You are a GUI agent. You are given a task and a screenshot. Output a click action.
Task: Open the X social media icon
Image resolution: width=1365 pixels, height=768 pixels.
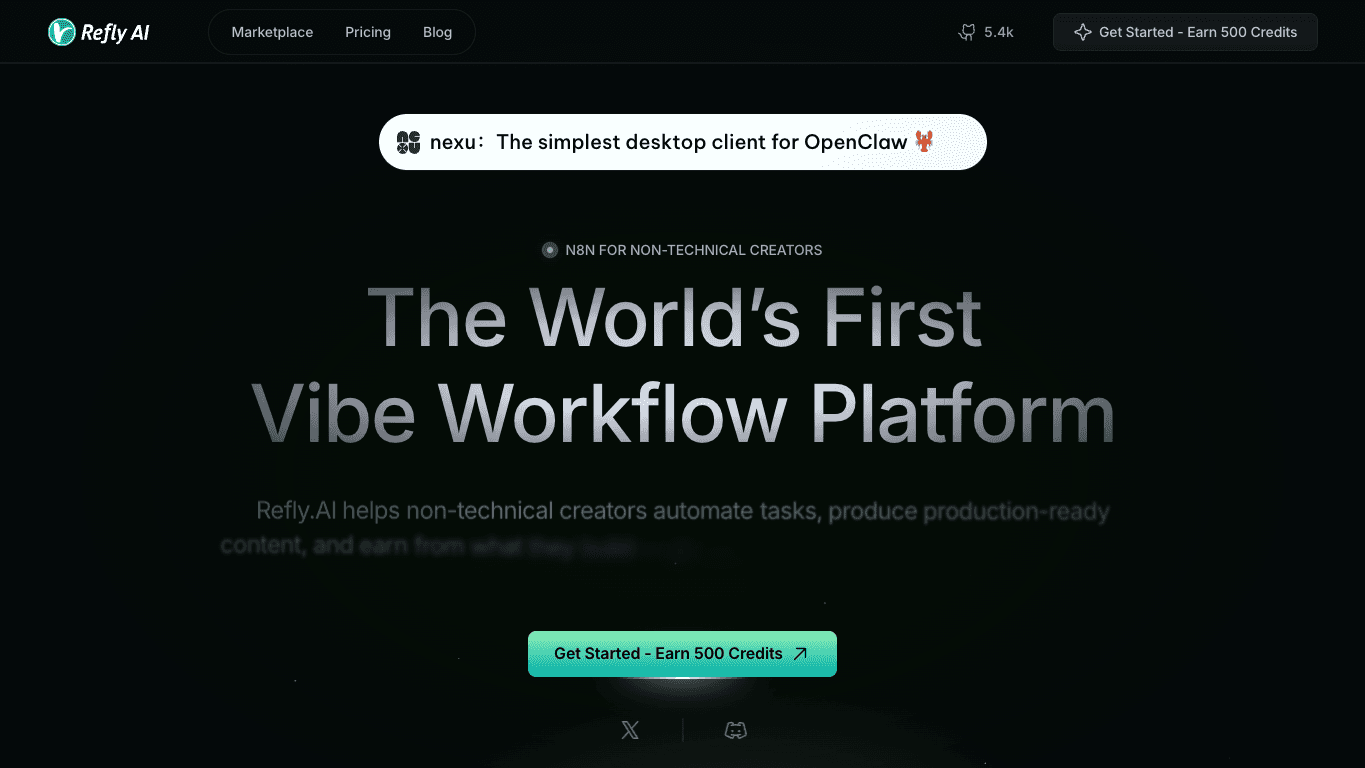[630, 731]
